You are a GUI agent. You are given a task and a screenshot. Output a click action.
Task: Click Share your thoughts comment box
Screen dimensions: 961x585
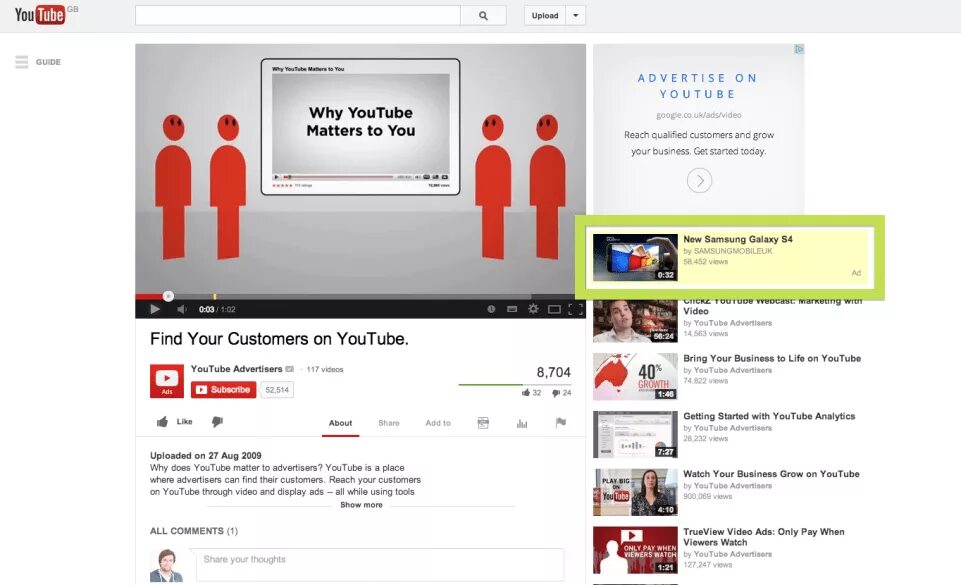(x=380, y=565)
